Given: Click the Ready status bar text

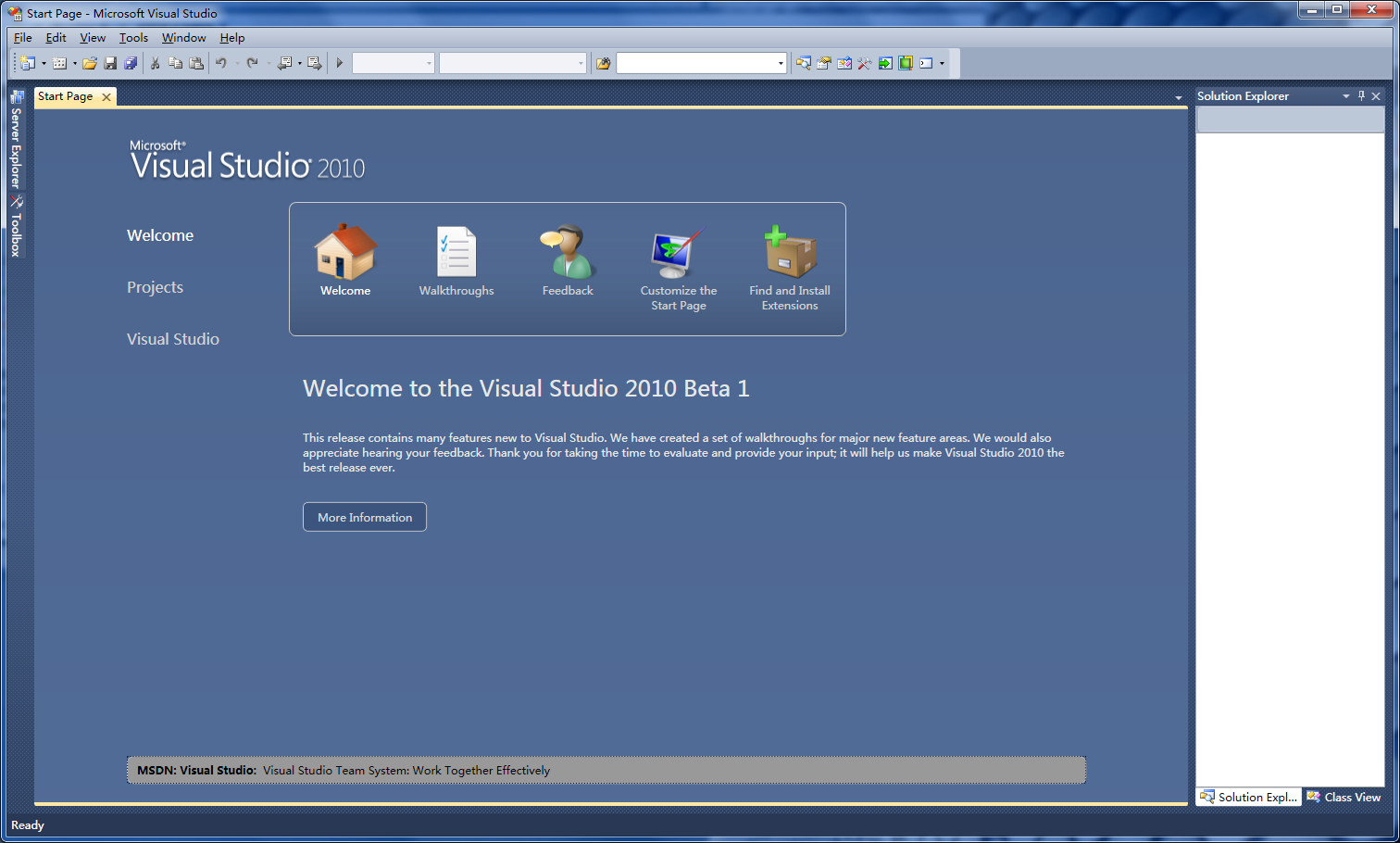Looking at the screenshot, I should click(x=28, y=825).
